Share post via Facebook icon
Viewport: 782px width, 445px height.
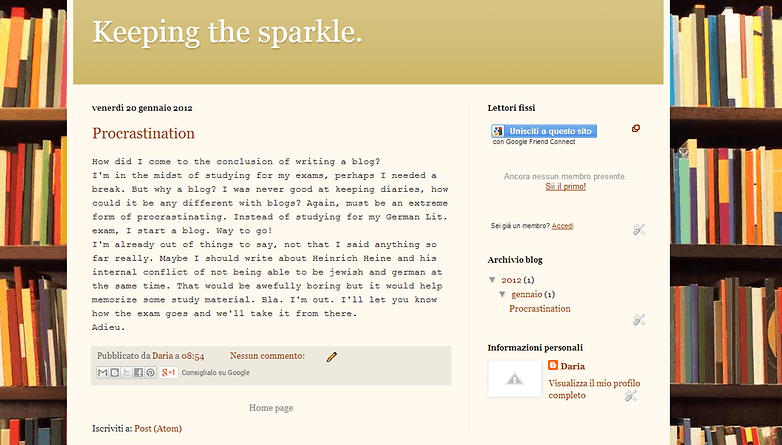139,372
